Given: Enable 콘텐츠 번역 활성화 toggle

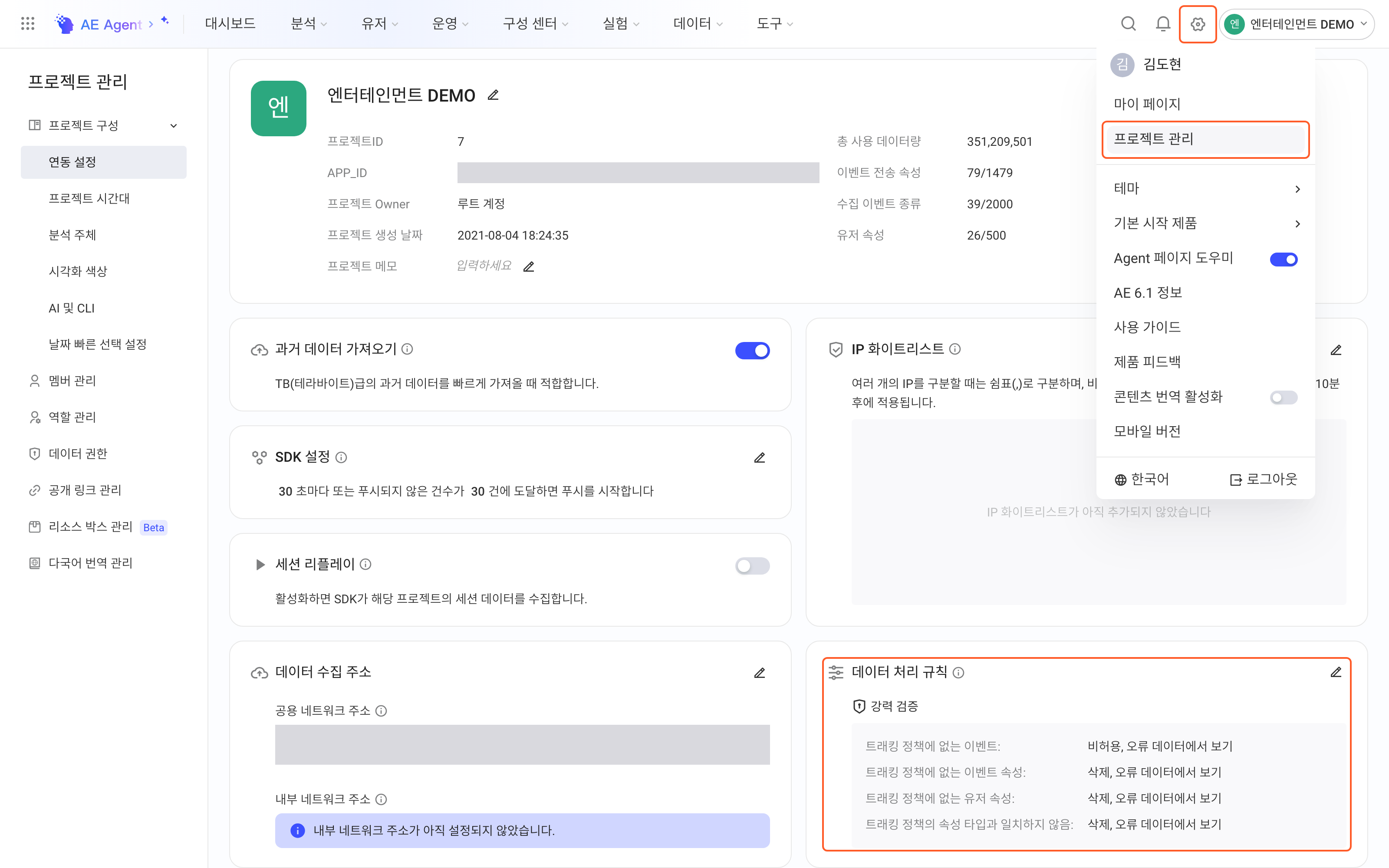Looking at the screenshot, I should [x=1284, y=397].
